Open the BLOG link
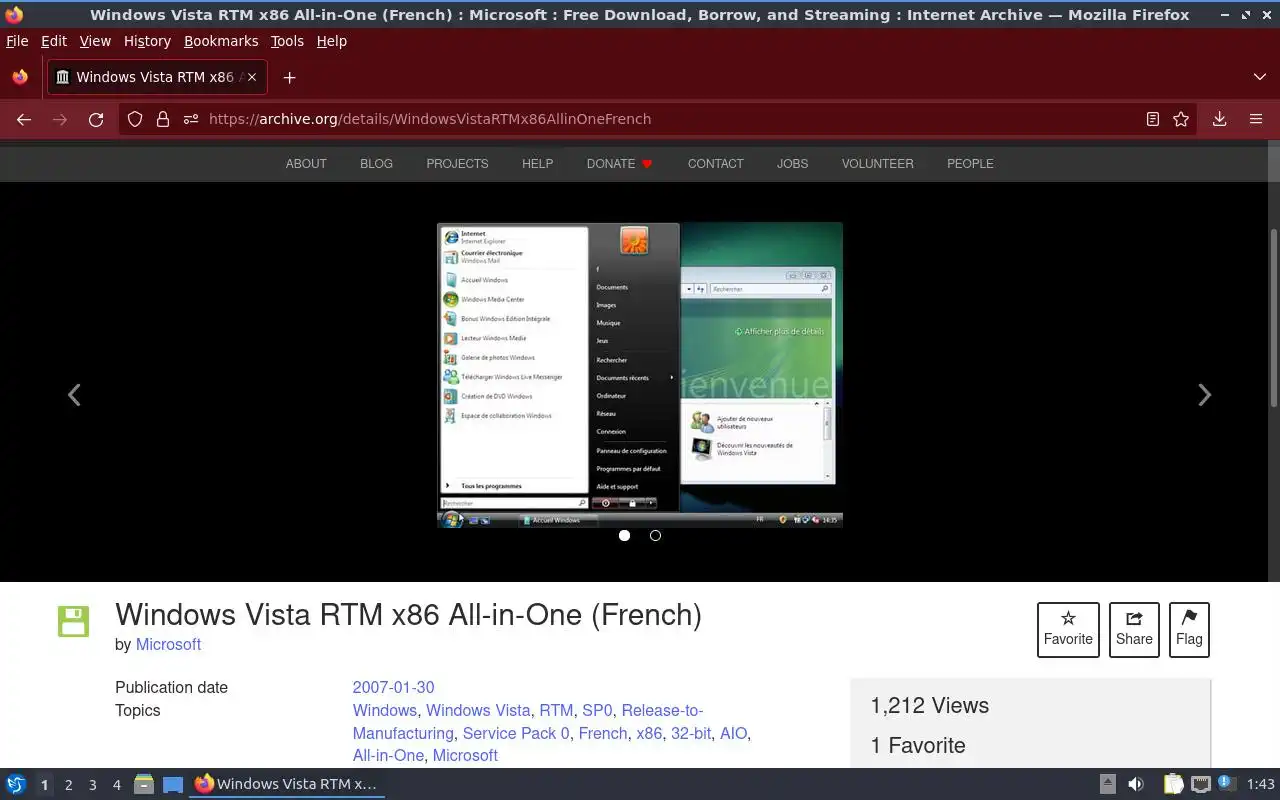Image resolution: width=1280 pixels, height=800 pixels. point(376,163)
